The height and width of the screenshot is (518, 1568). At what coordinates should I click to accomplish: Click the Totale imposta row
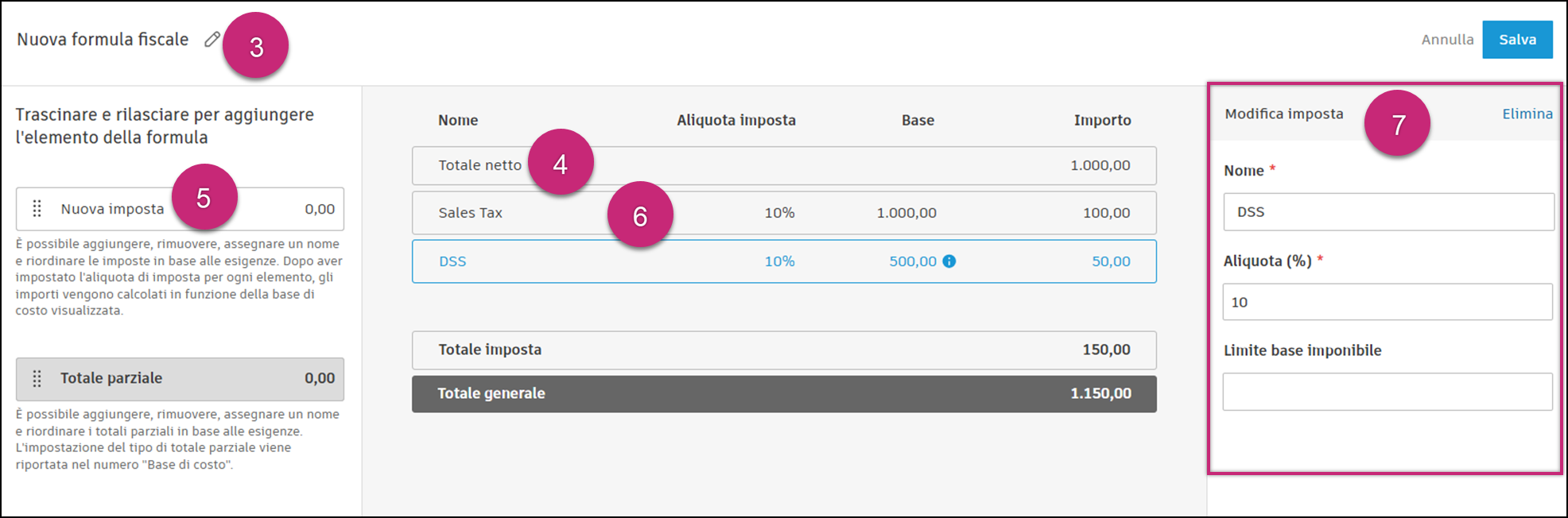[x=783, y=350]
